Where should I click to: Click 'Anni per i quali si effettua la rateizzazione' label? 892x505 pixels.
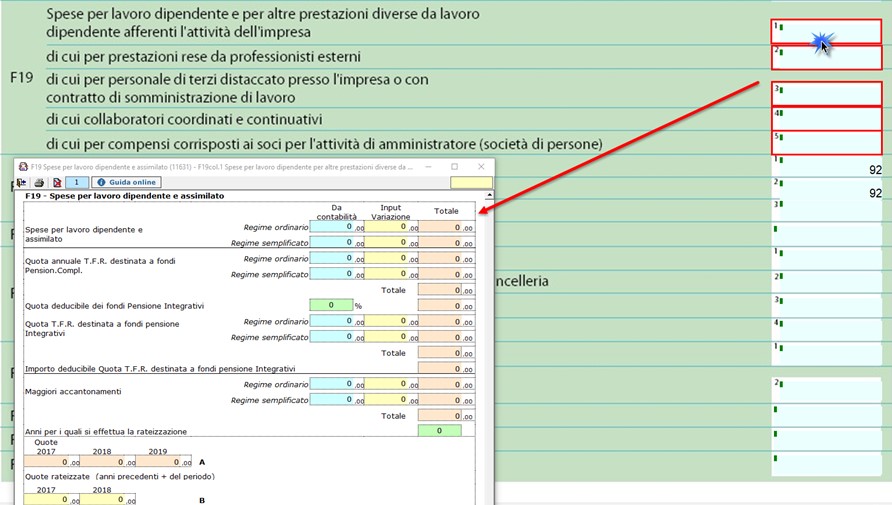(x=106, y=432)
